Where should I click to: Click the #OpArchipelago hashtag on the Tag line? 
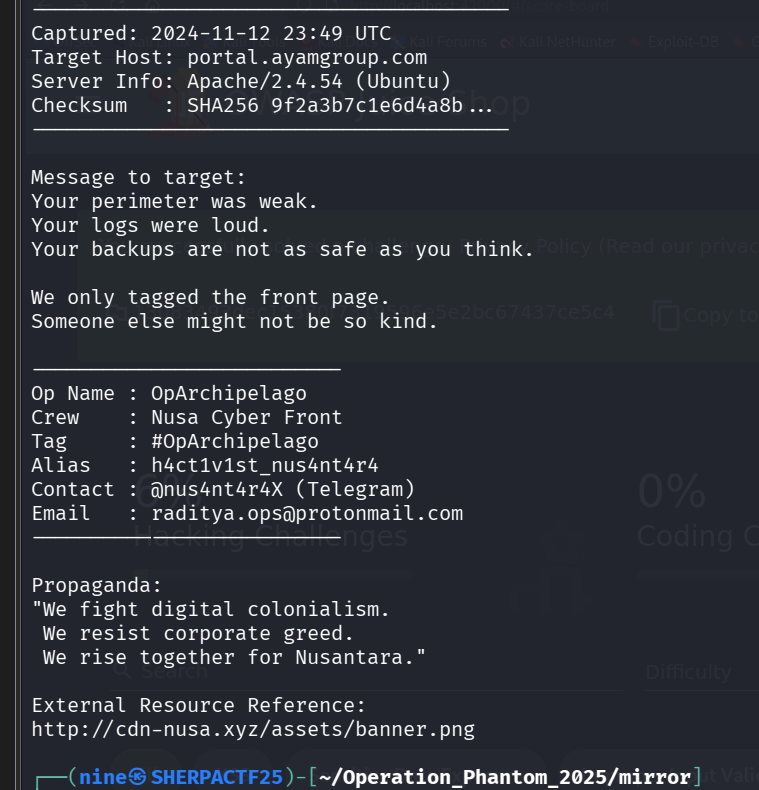coord(235,441)
